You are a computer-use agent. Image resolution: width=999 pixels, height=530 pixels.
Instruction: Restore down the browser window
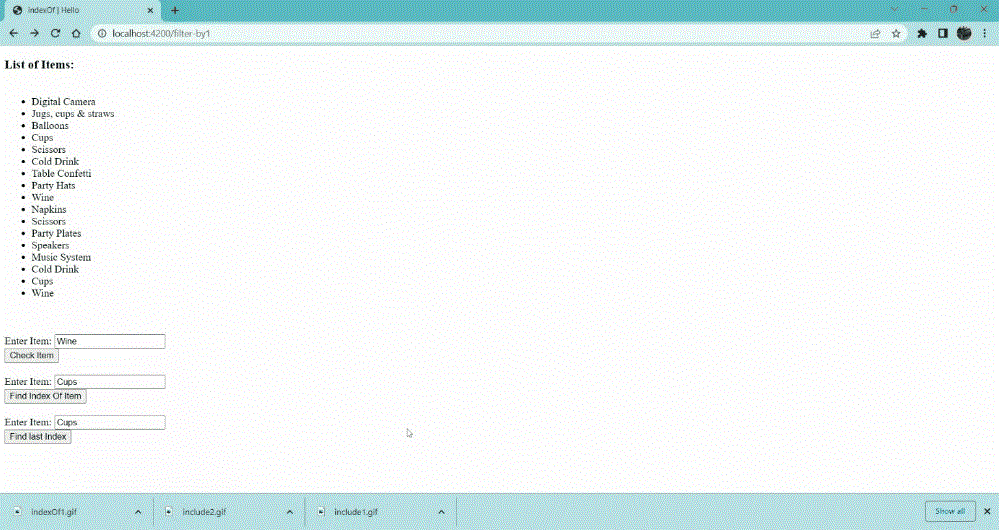click(954, 10)
